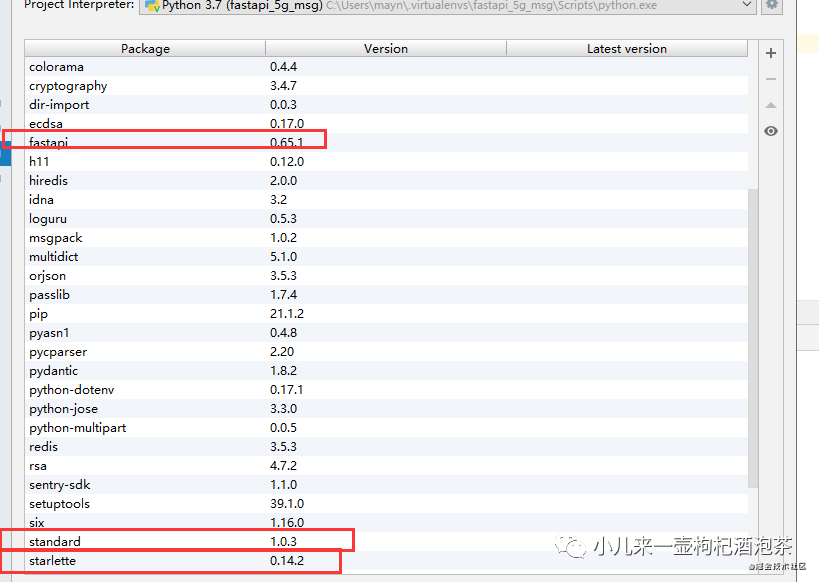Click the Latest version column header

(x=627, y=48)
